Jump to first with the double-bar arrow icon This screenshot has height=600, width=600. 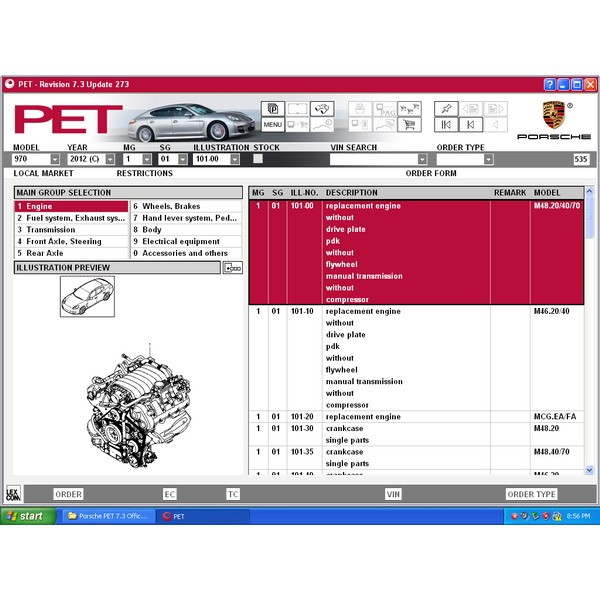(x=446, y=124)
